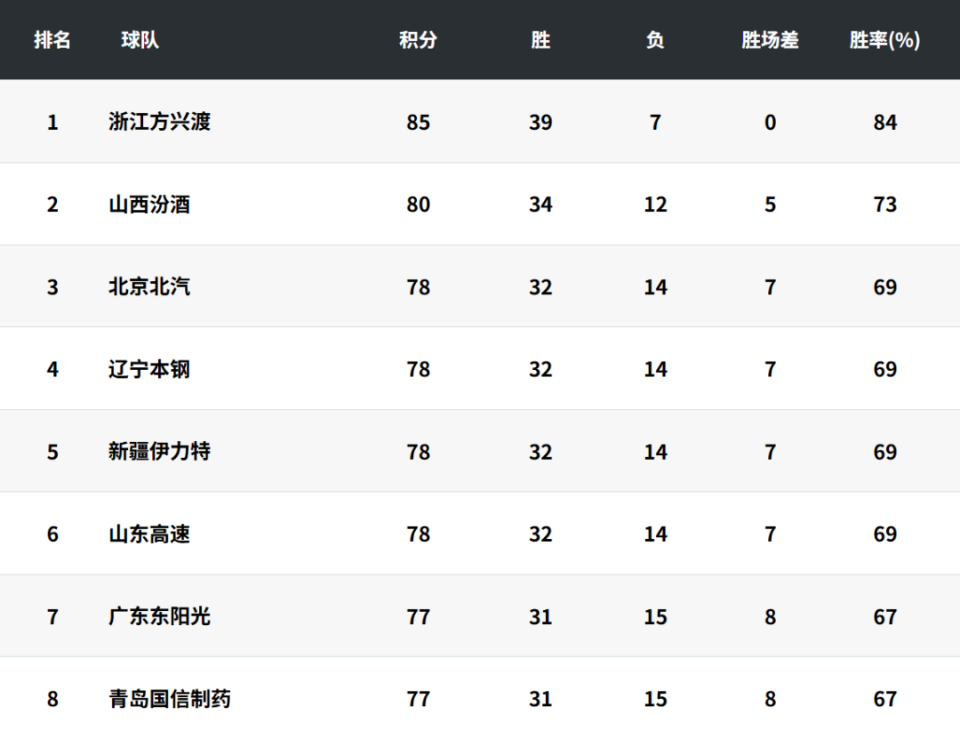
Task: Open team 青岛国信制药
Action: (x=170, y=699)
